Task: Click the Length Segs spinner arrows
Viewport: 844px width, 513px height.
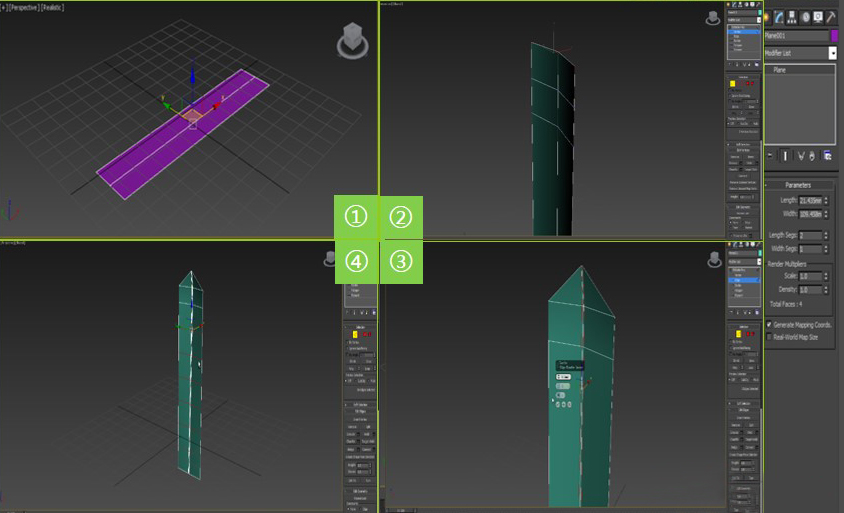Action: [826, 235]
